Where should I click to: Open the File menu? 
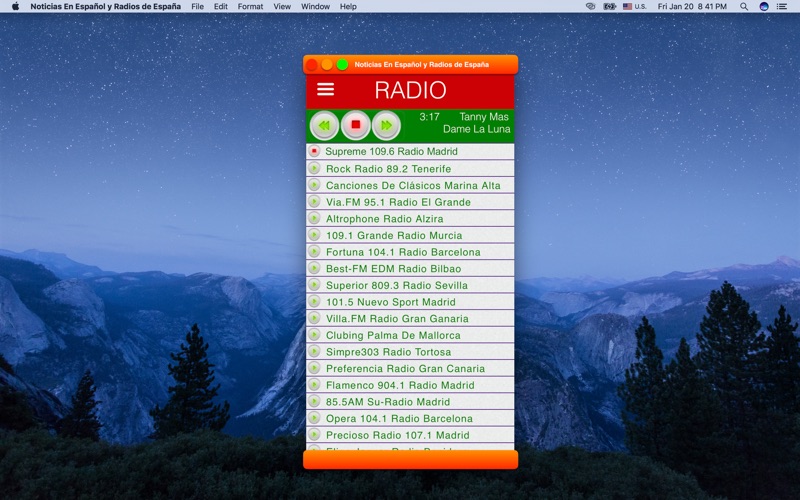[x=197, y=7]
